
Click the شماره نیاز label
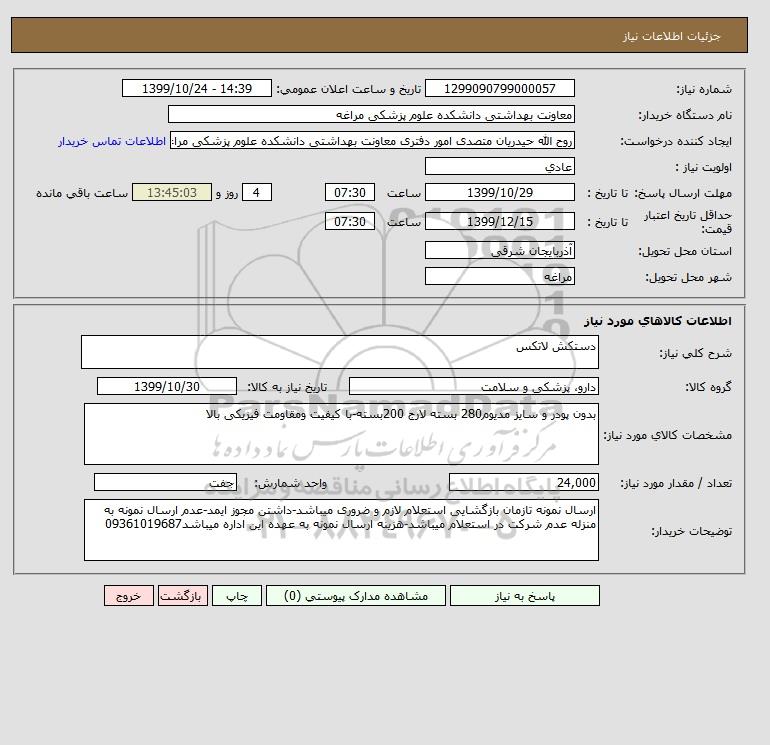point(704,89)
